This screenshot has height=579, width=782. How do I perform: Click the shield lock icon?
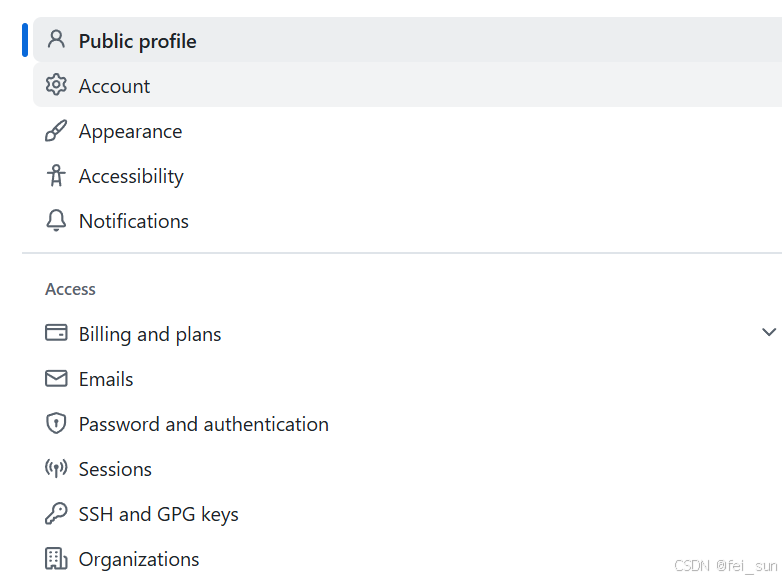[56, 424]
